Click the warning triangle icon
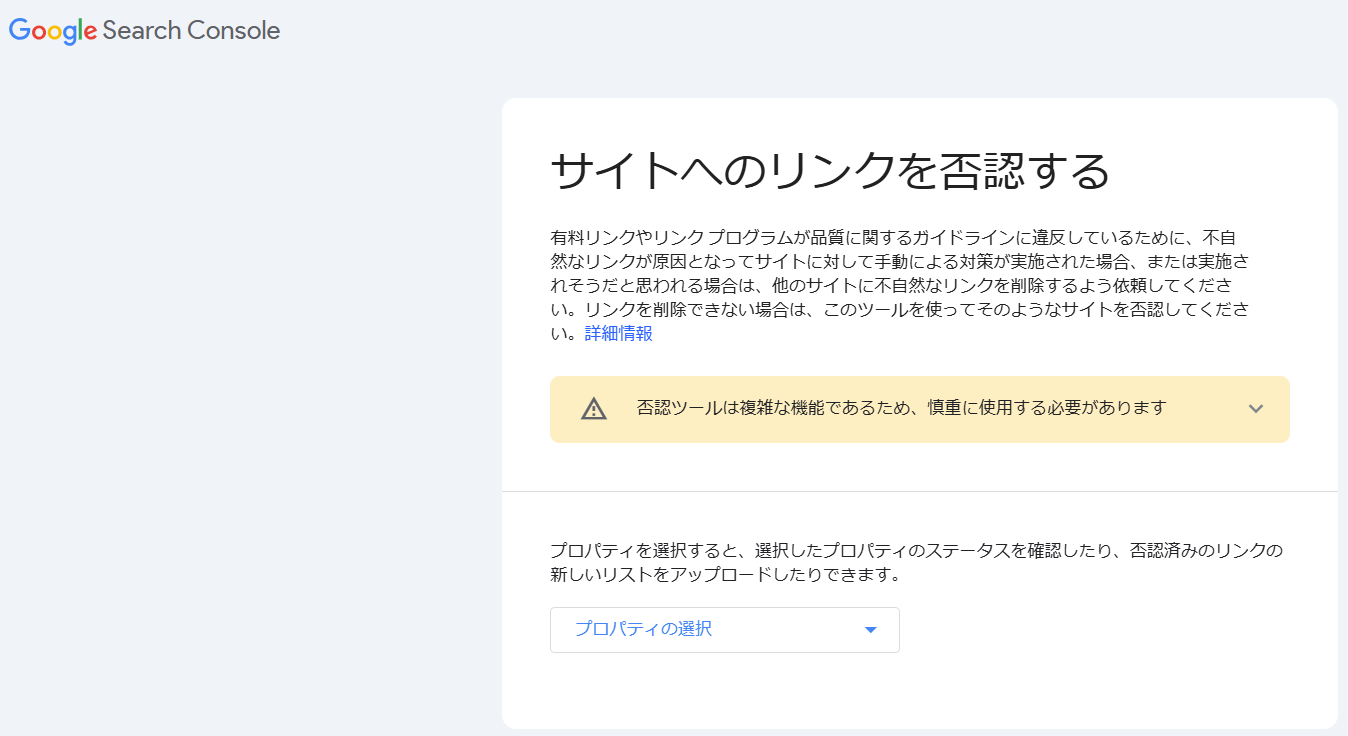This screenshot has width=1348, height=736. 594,409
